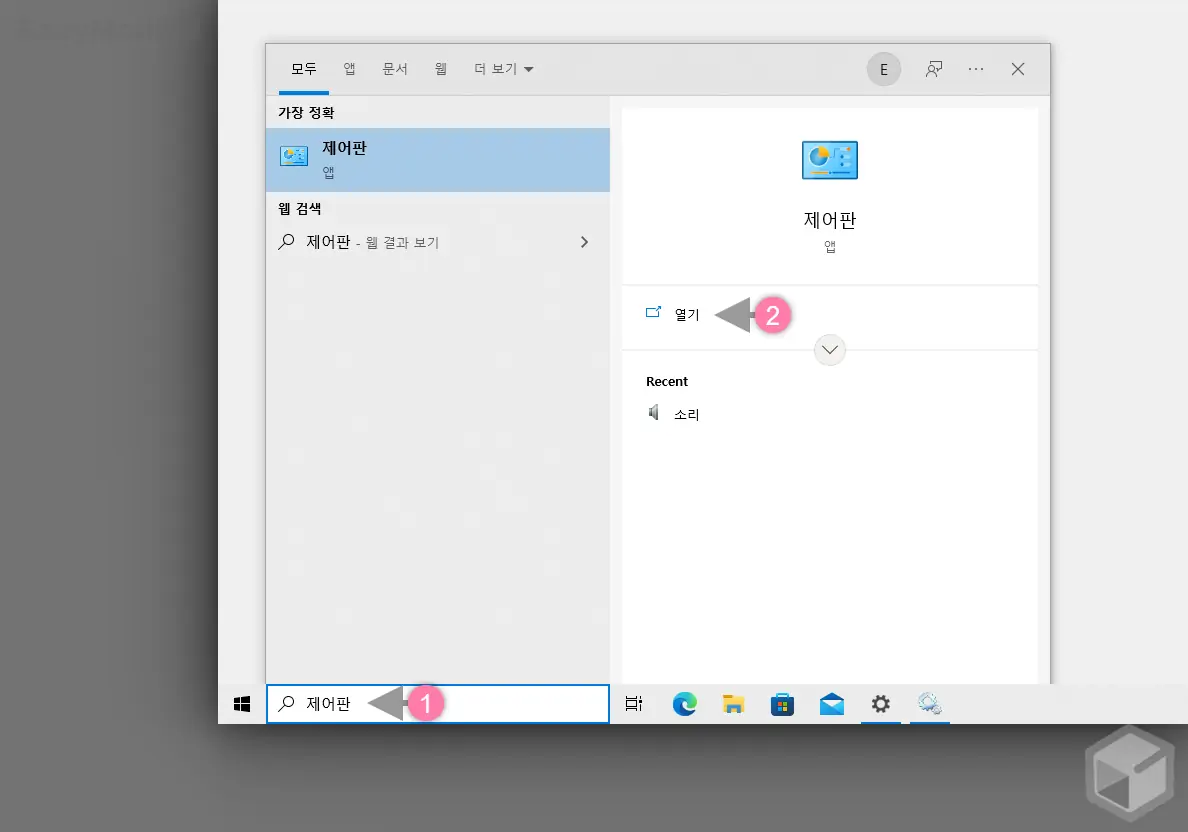Select the 제어판 best match result
The height and width of the screenshot is (832, 1188).
(437, 160)
